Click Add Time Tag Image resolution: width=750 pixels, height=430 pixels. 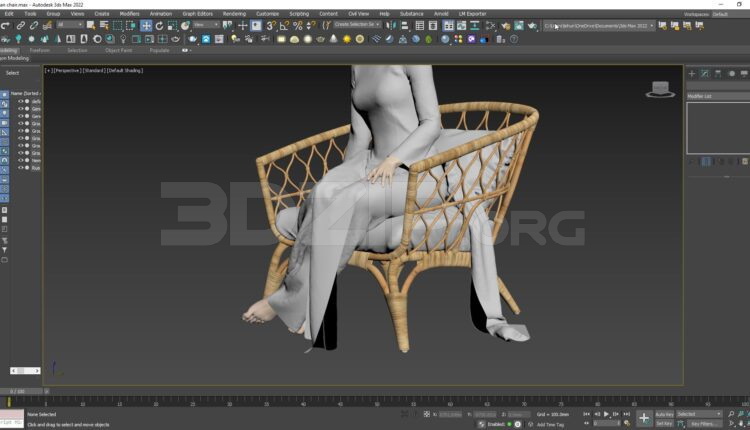click(550, 425)
